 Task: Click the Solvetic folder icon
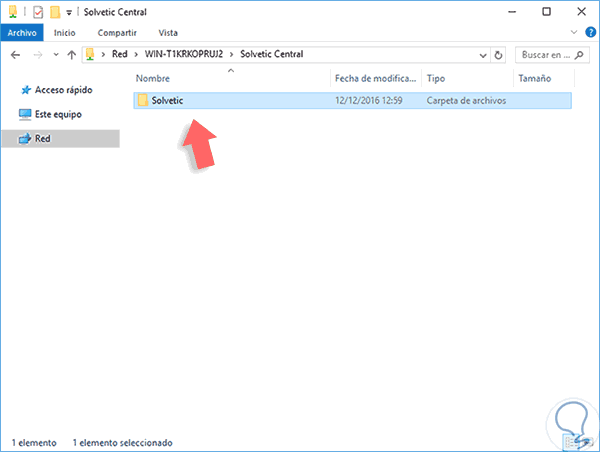click(x=143, y=100)
